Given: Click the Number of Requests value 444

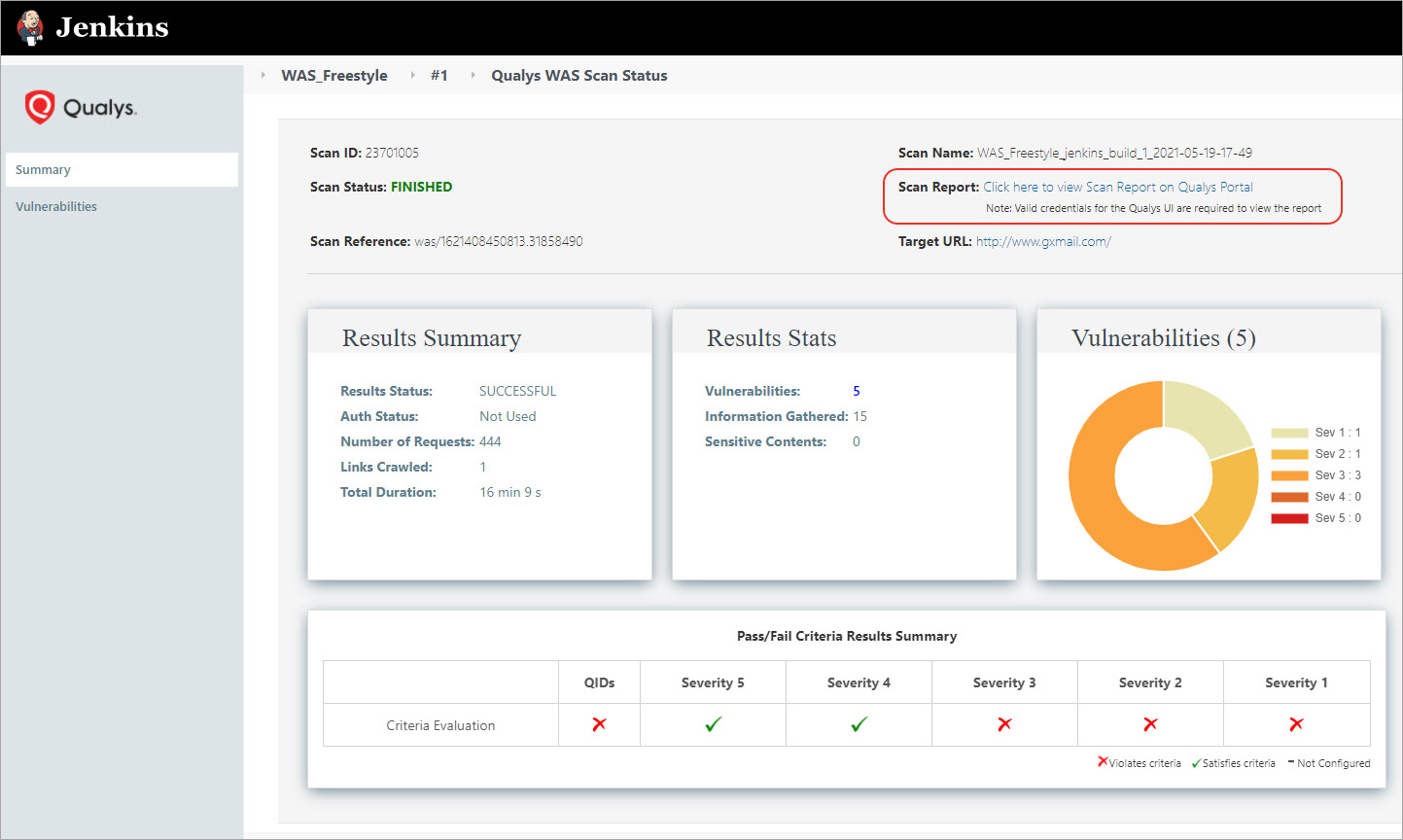Looking at the screenshot, I should click(490, 441).
